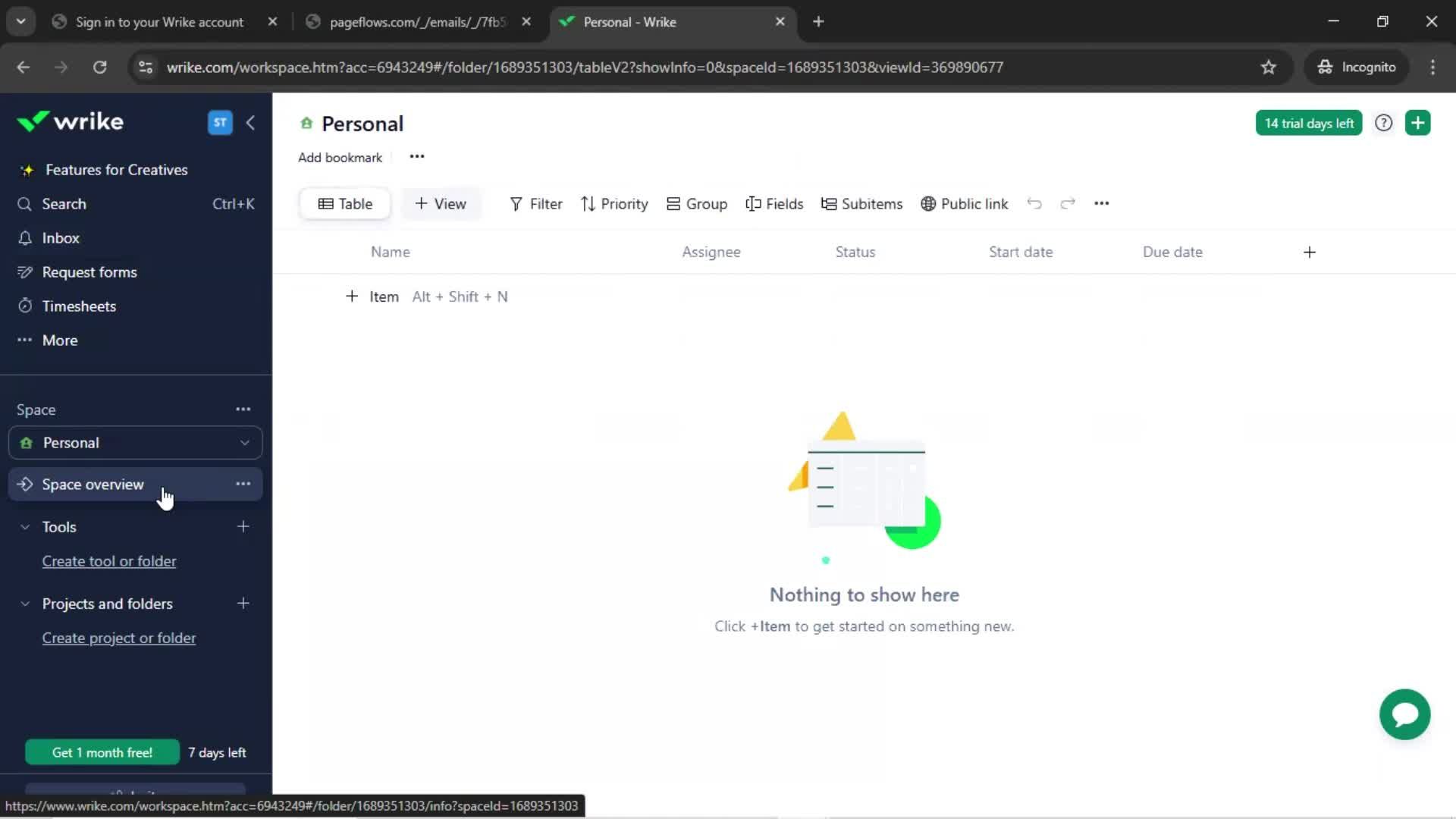Open the Filter options
1456x819 pixels.
[x=536, y=204]
